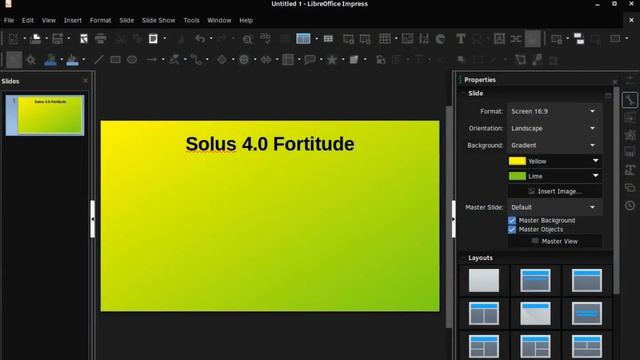Open the Format dropdown showing Screen 16:9
640x360 pixels.
point(554,111)
